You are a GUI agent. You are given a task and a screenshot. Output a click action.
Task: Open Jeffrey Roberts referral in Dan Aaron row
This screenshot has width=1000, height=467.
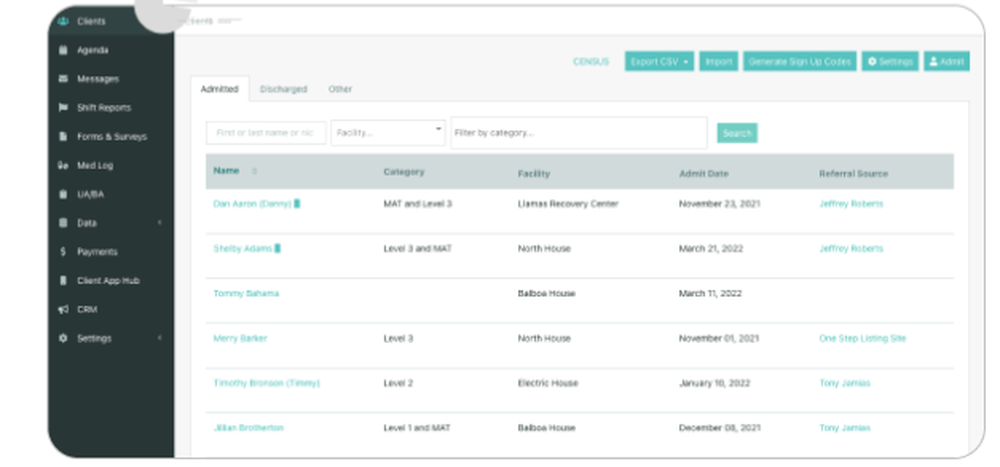click(x=851, y=204)
